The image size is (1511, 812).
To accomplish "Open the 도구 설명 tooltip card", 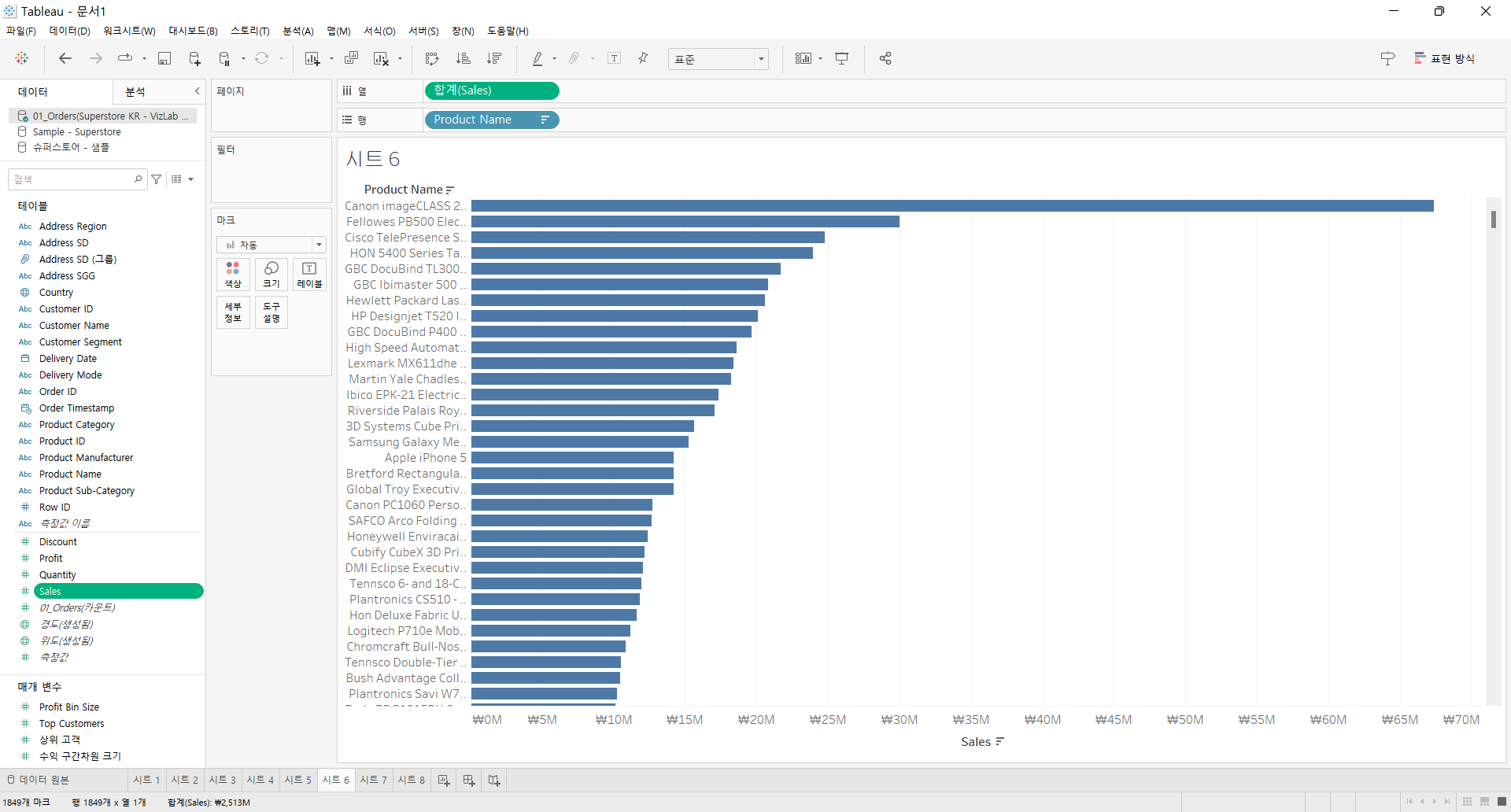I will (272, 312).
